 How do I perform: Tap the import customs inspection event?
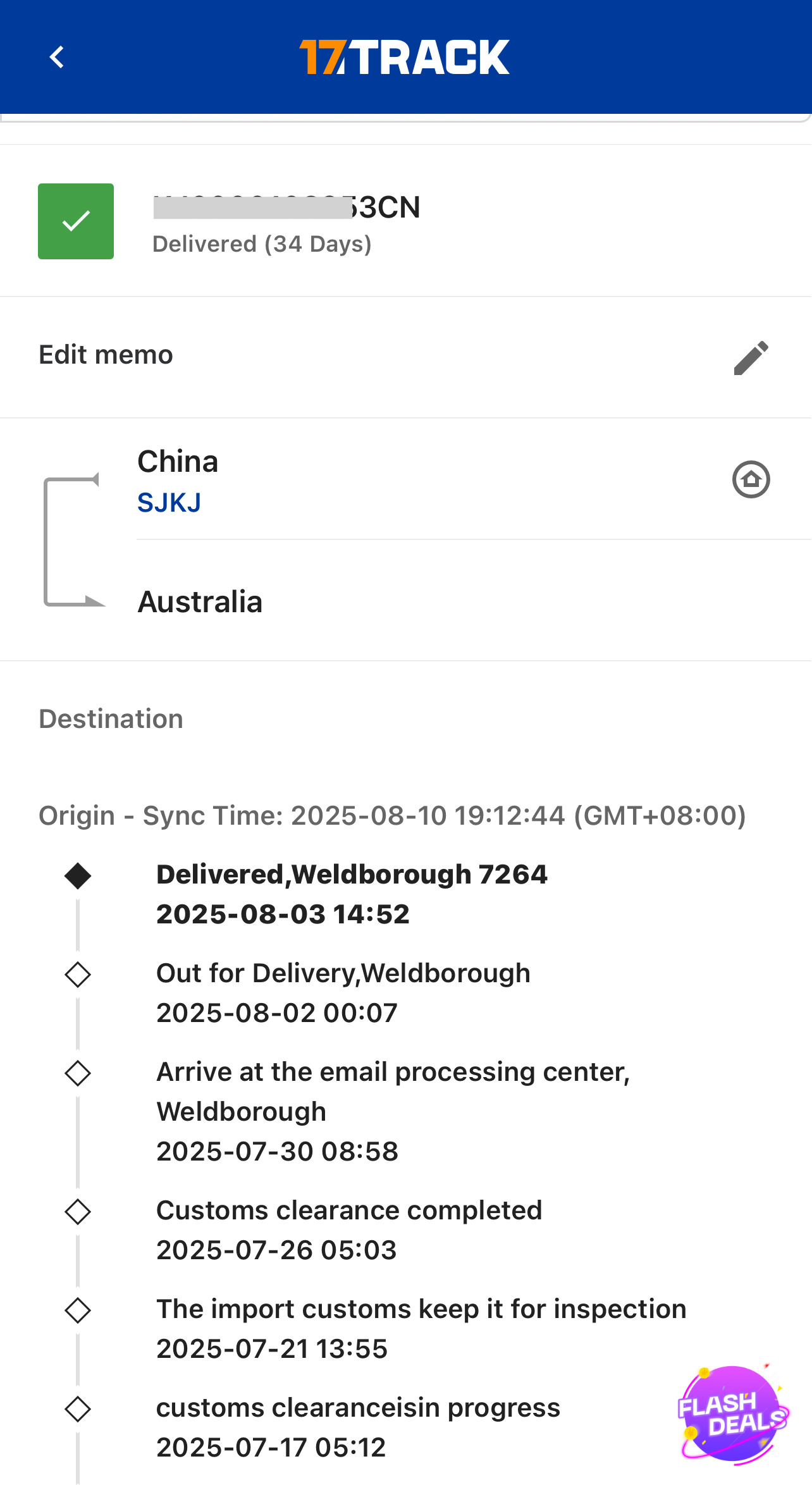[421, 1328]
